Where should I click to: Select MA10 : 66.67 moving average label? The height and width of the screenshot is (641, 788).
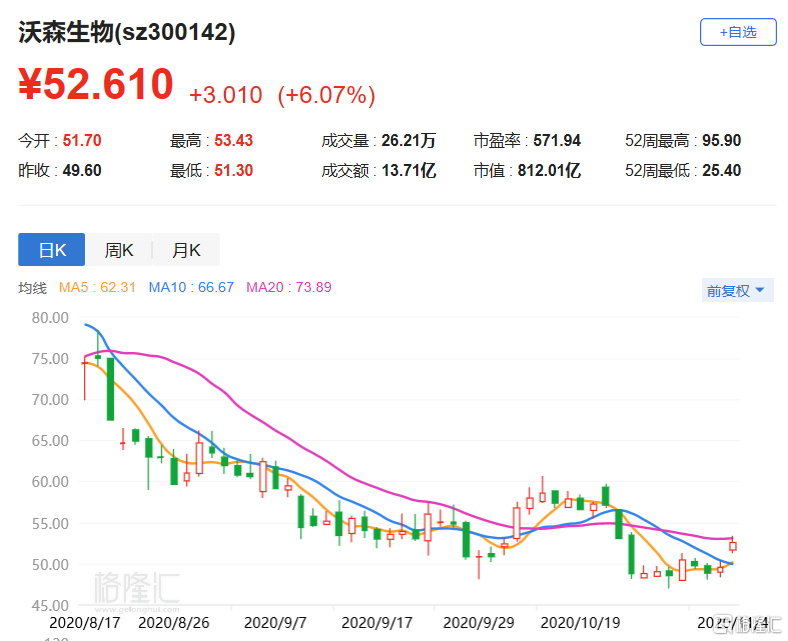[191, 287]
